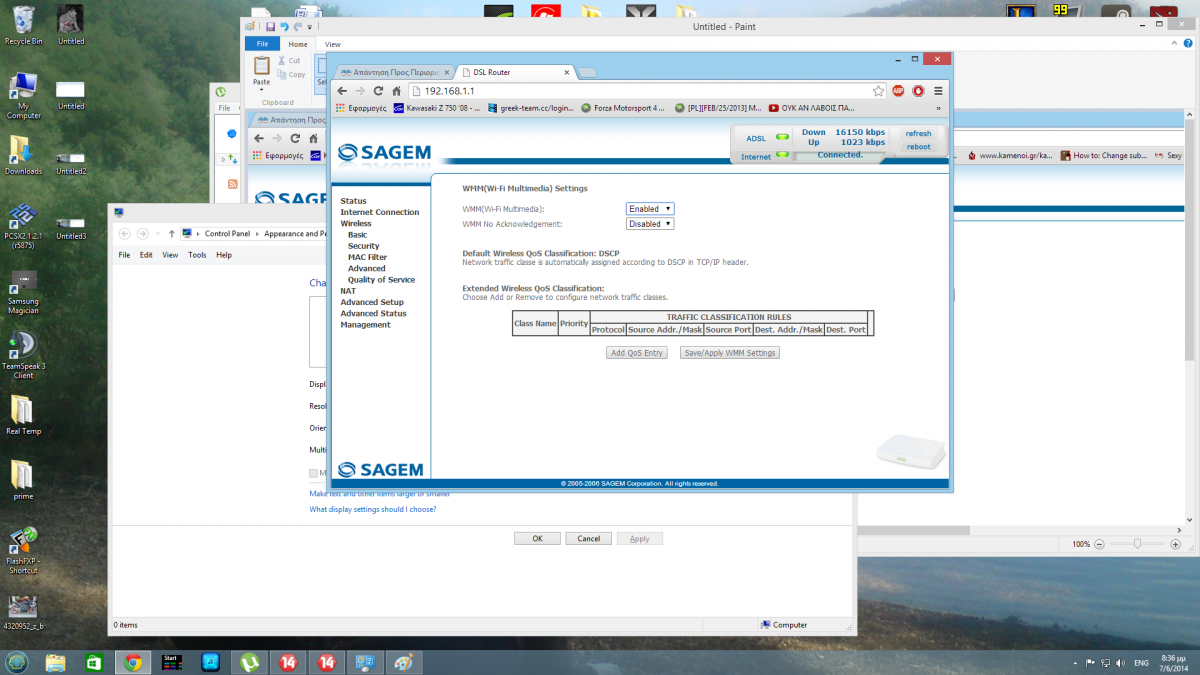The height and width of the screenshot is (675, 1200).
Task: Click Paint zoom out minus button
Action: click(x=1100, y=544)
